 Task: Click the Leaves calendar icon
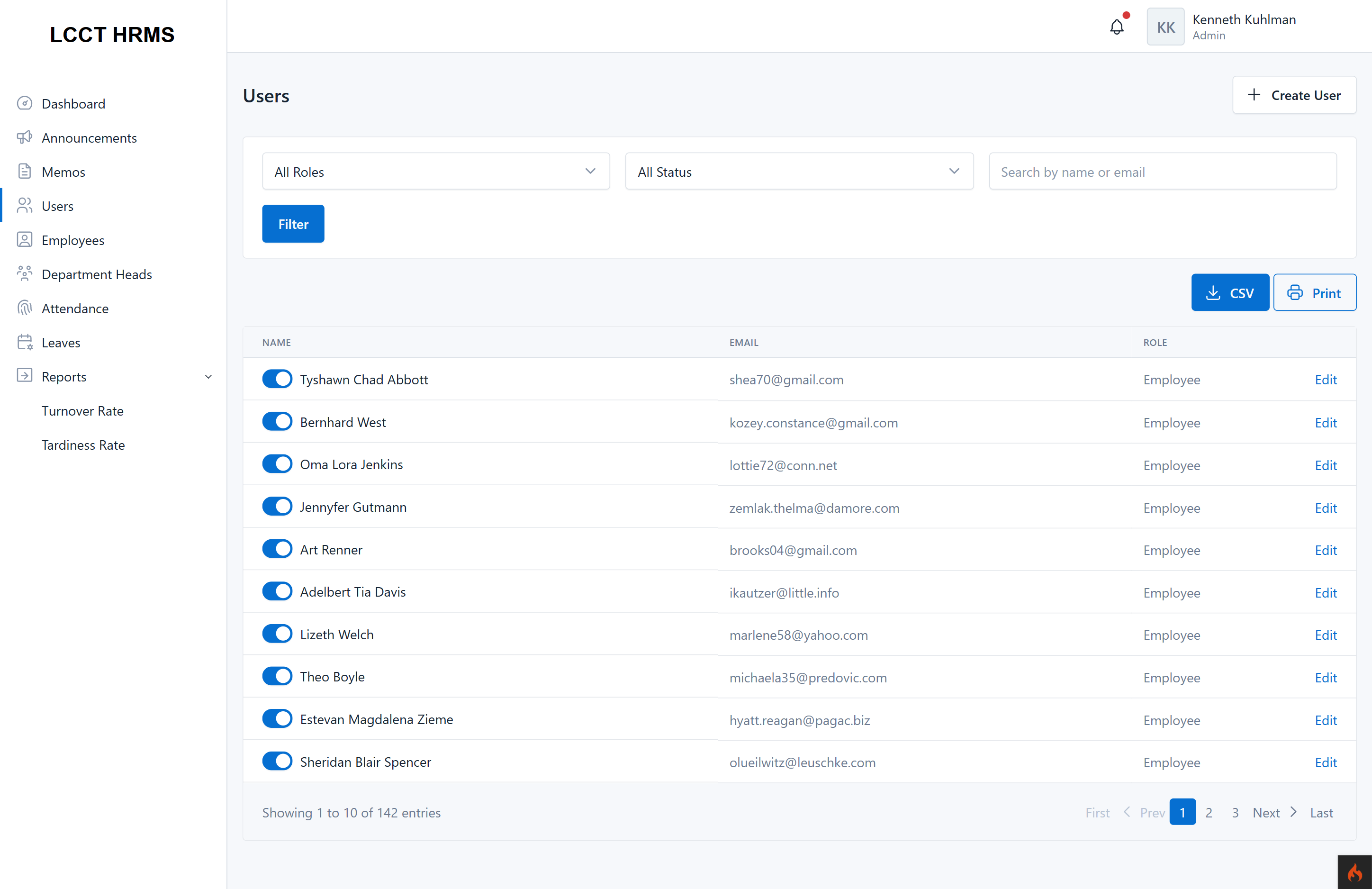24,343
